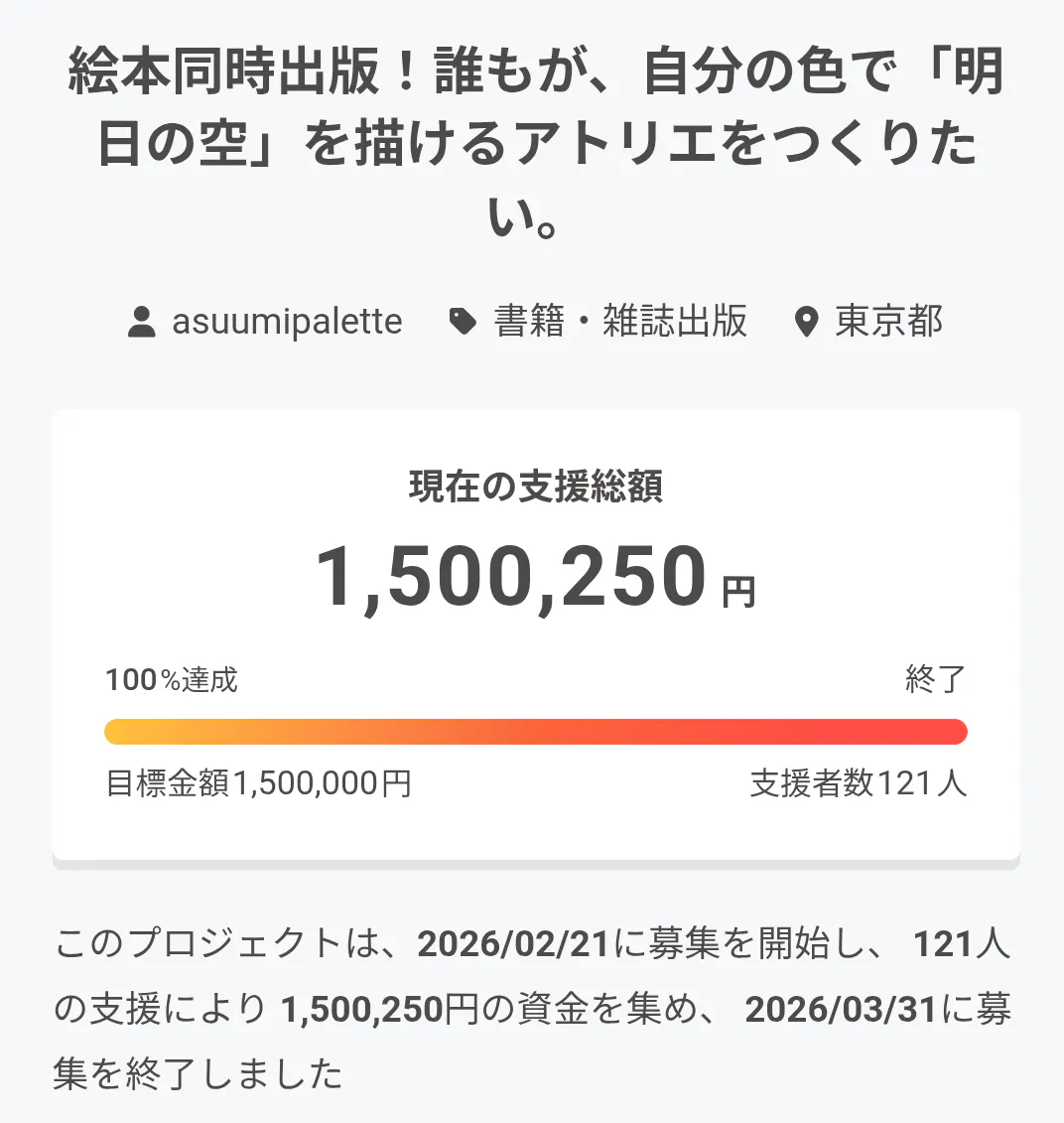This screenshot has height=1123, width=1064.
Task: Click the 円 symbol after the large total
Action: click(738, 593)
